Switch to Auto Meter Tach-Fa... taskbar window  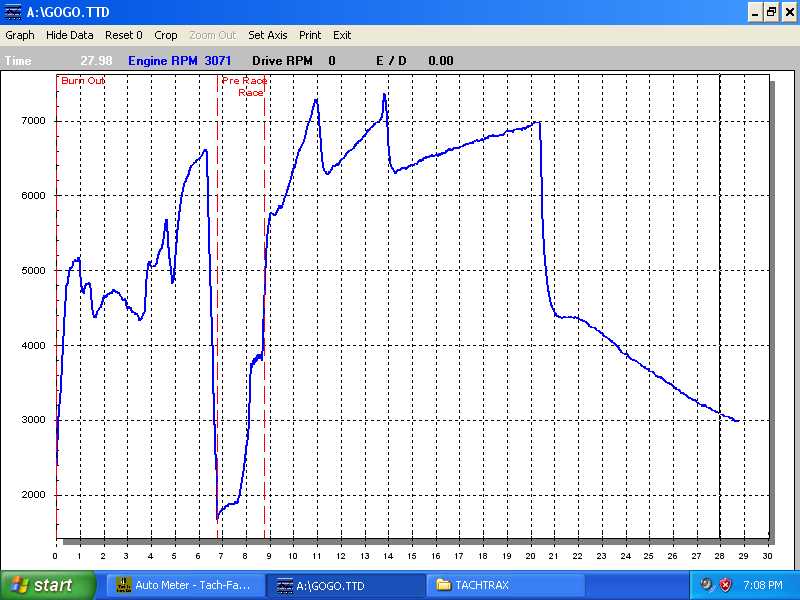click(x=184, y=585)
